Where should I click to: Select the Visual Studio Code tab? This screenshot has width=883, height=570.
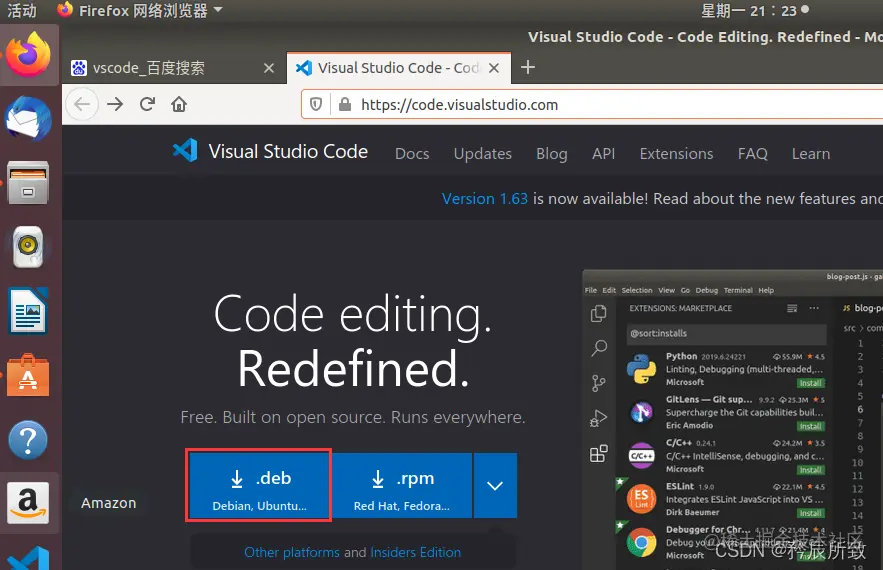click(399, 68)
